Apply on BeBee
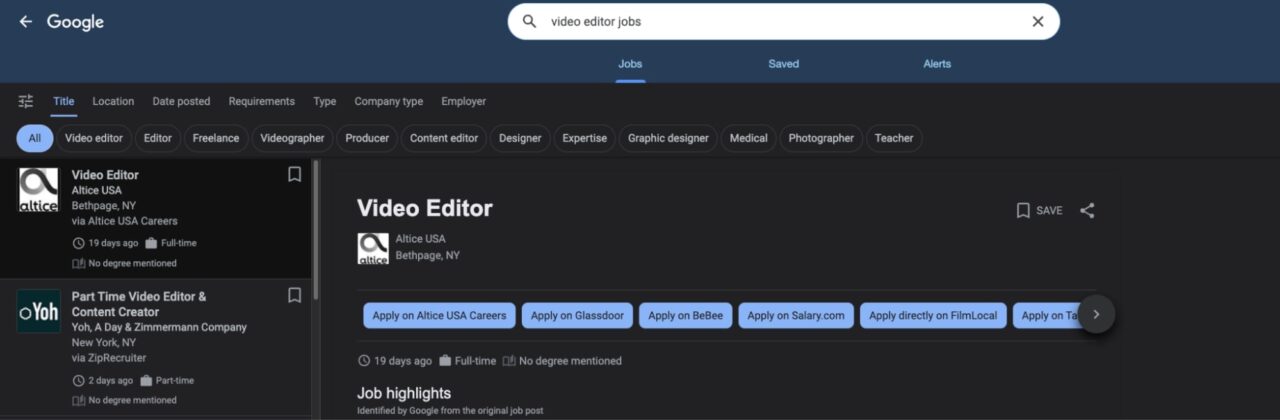Image resolution: width=1280 pixels, height=420 pixels. coord(685,315)
